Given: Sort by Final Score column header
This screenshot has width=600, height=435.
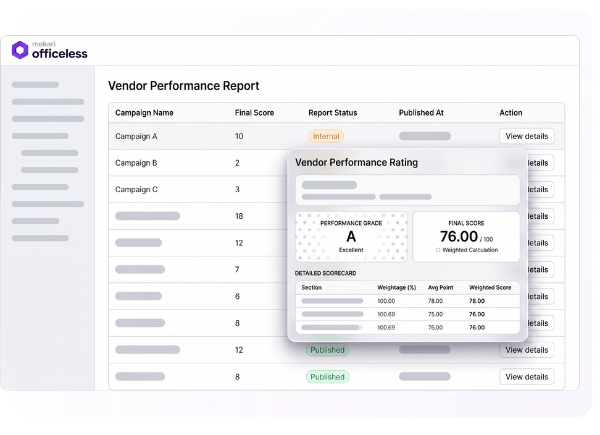Looking at the screenshot, I should tap(254, 113).
